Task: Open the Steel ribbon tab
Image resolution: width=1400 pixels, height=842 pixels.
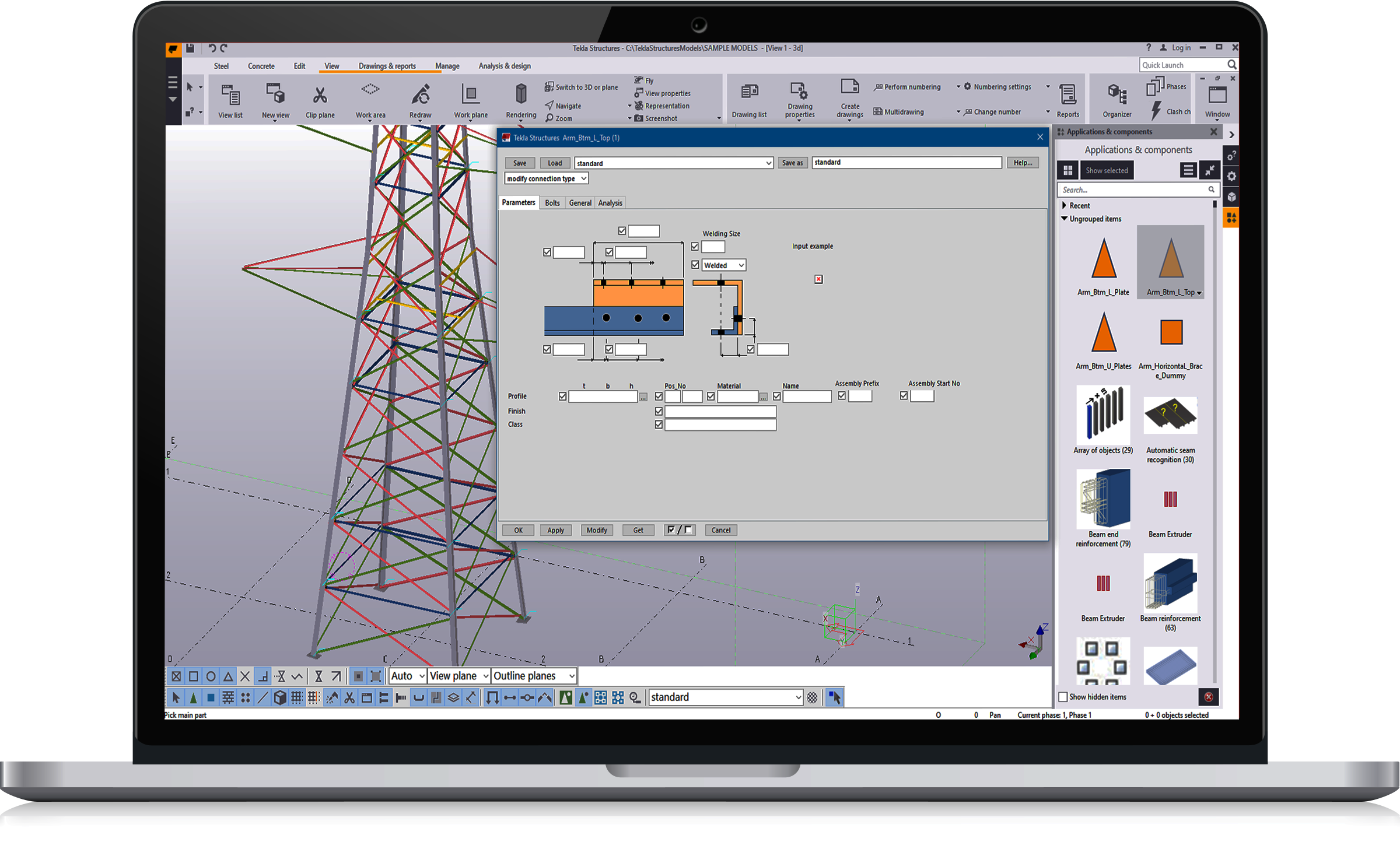Action: pyautogui.click(x=221, y=66)
